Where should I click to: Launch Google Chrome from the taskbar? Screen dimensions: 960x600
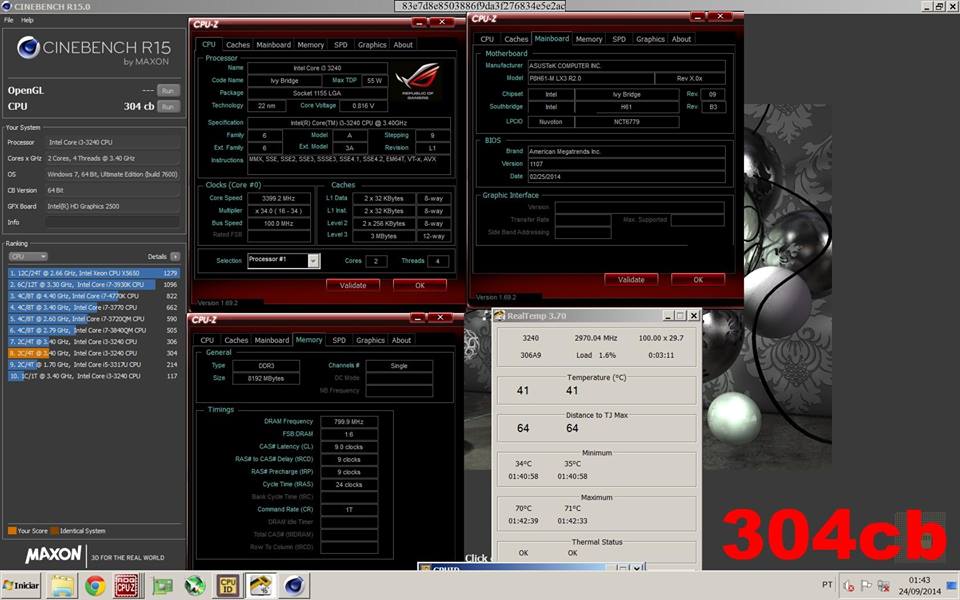[95, 586]
